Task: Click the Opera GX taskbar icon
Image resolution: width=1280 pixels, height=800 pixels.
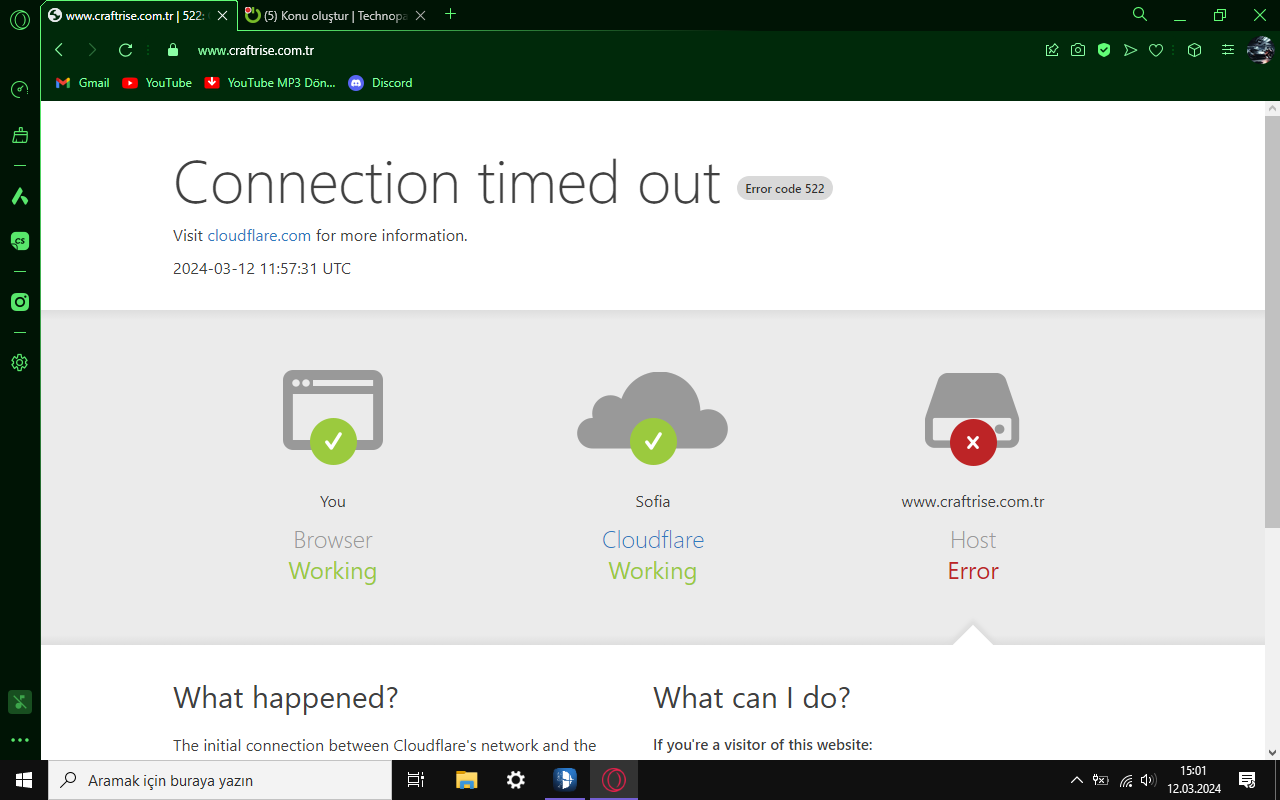Action: (614, 780)
